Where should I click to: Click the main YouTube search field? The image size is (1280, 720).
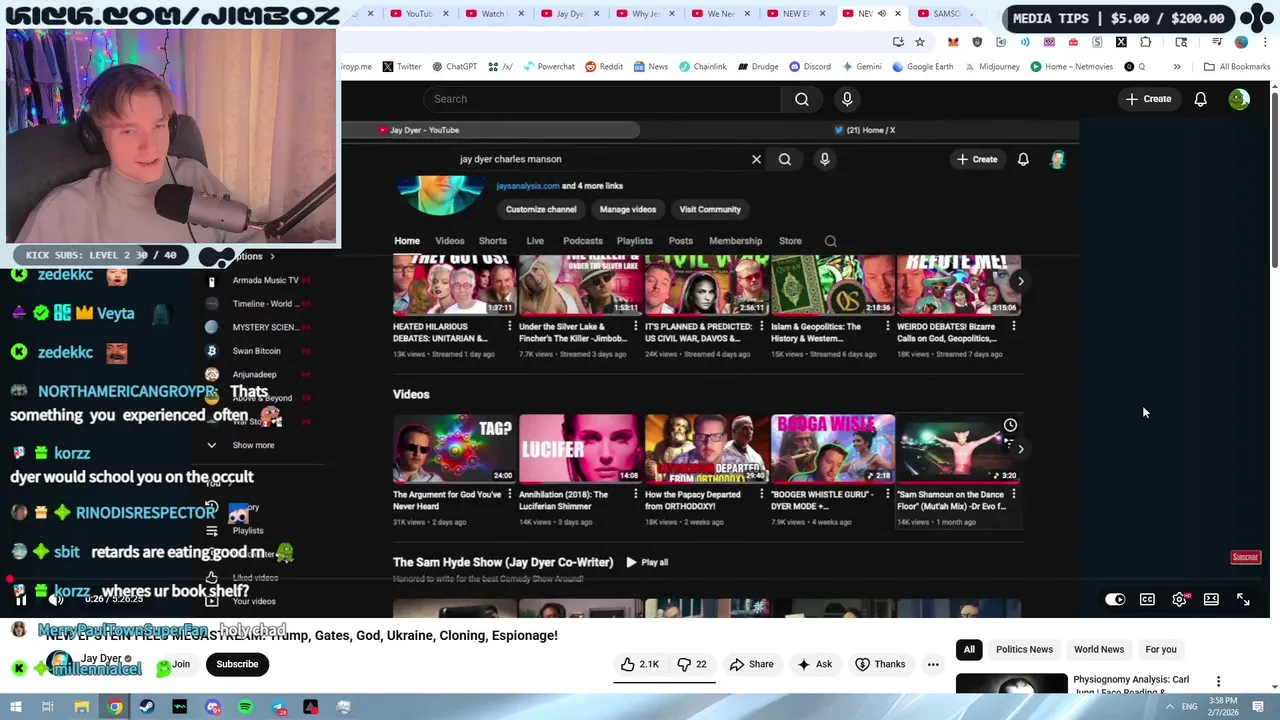pyautogui.click(x=602, y=99)
